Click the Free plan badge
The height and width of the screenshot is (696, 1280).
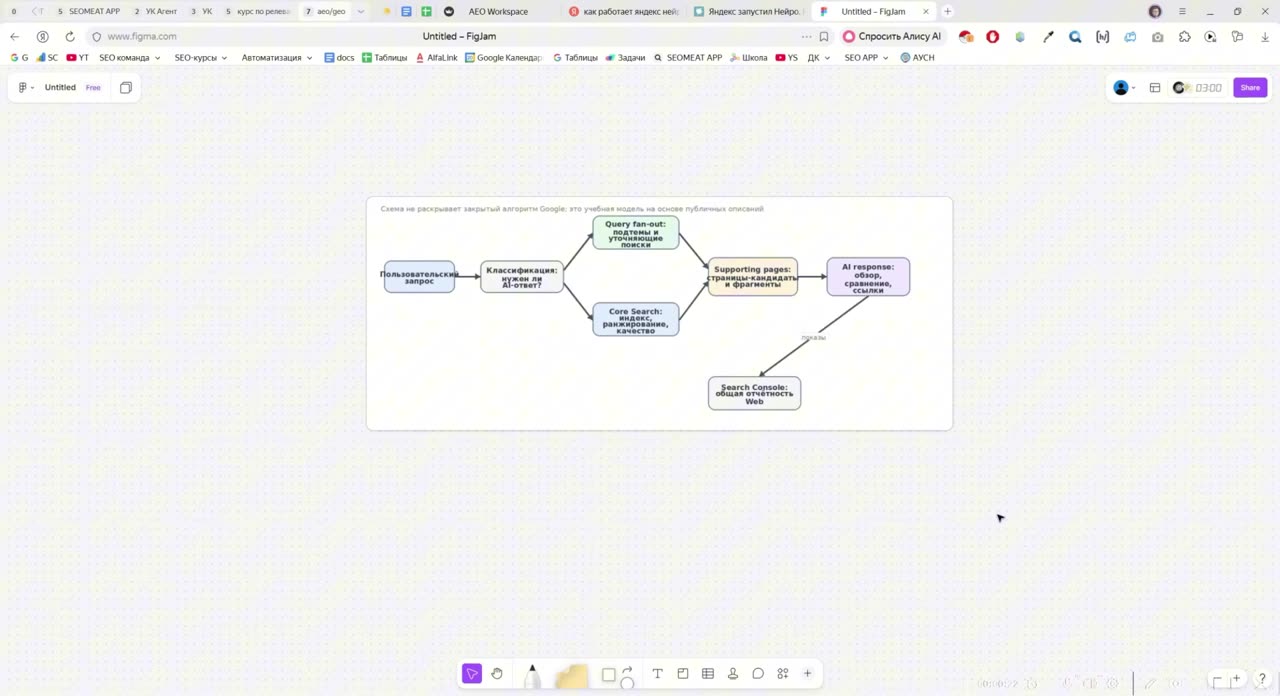coord(93,88)
